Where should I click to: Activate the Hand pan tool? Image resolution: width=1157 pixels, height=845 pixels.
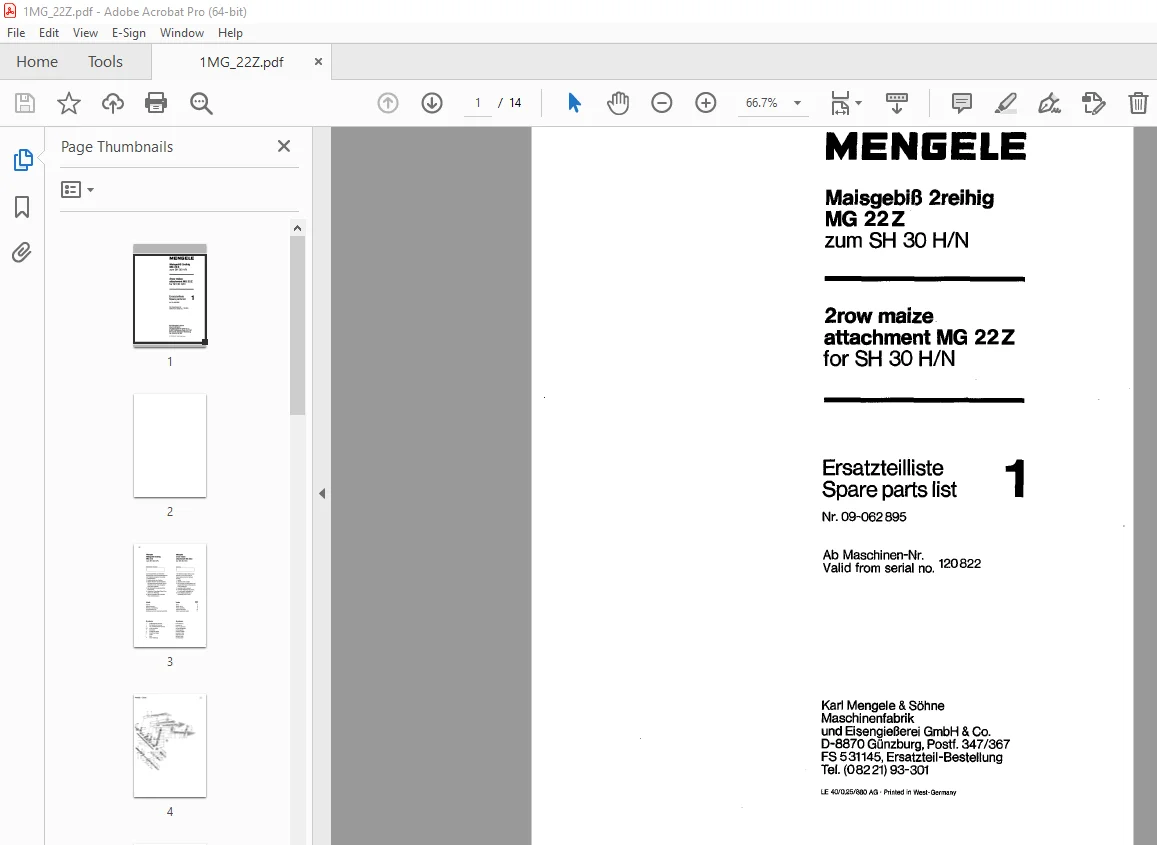(618, 103)
